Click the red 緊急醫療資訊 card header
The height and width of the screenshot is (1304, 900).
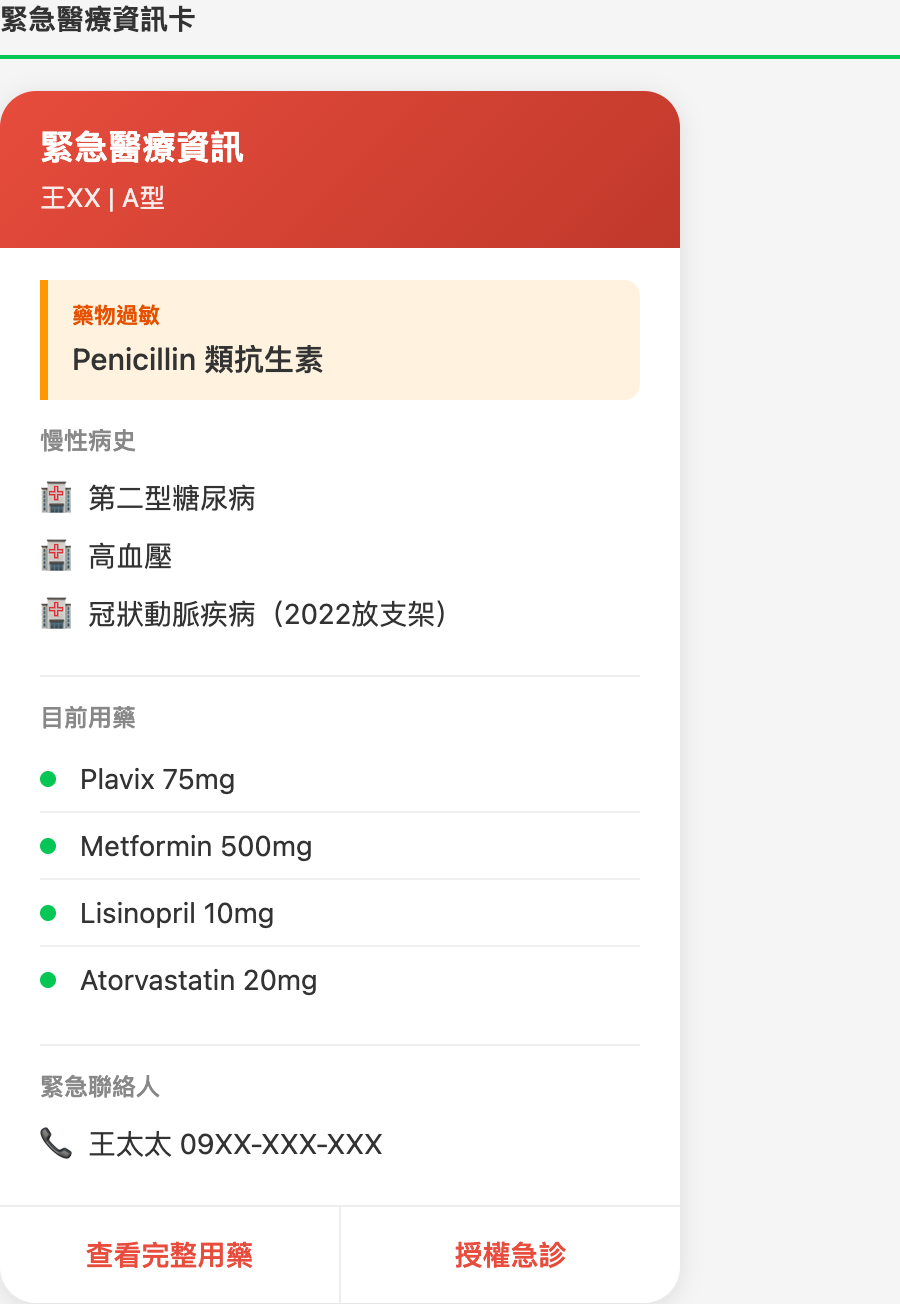(340, 170)
